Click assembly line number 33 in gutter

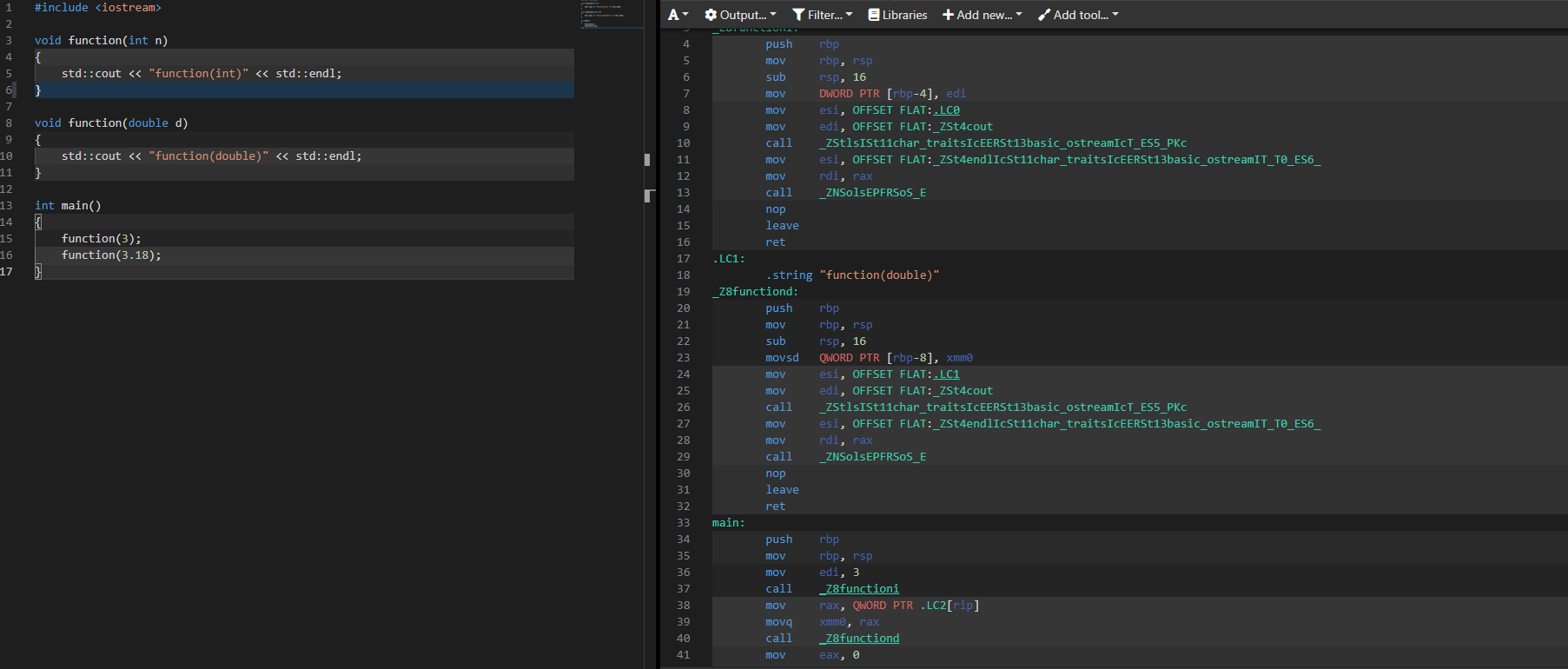[x=684, y=523]
